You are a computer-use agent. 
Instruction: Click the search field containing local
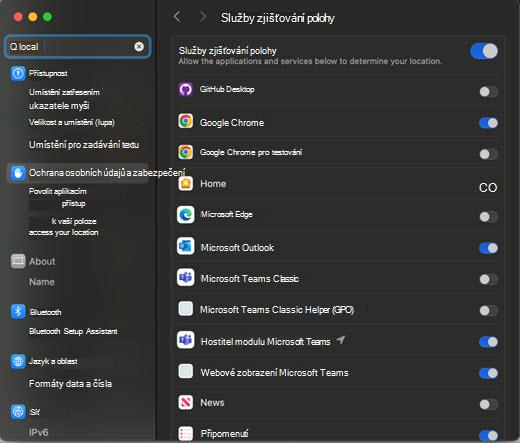coord(77,47)
